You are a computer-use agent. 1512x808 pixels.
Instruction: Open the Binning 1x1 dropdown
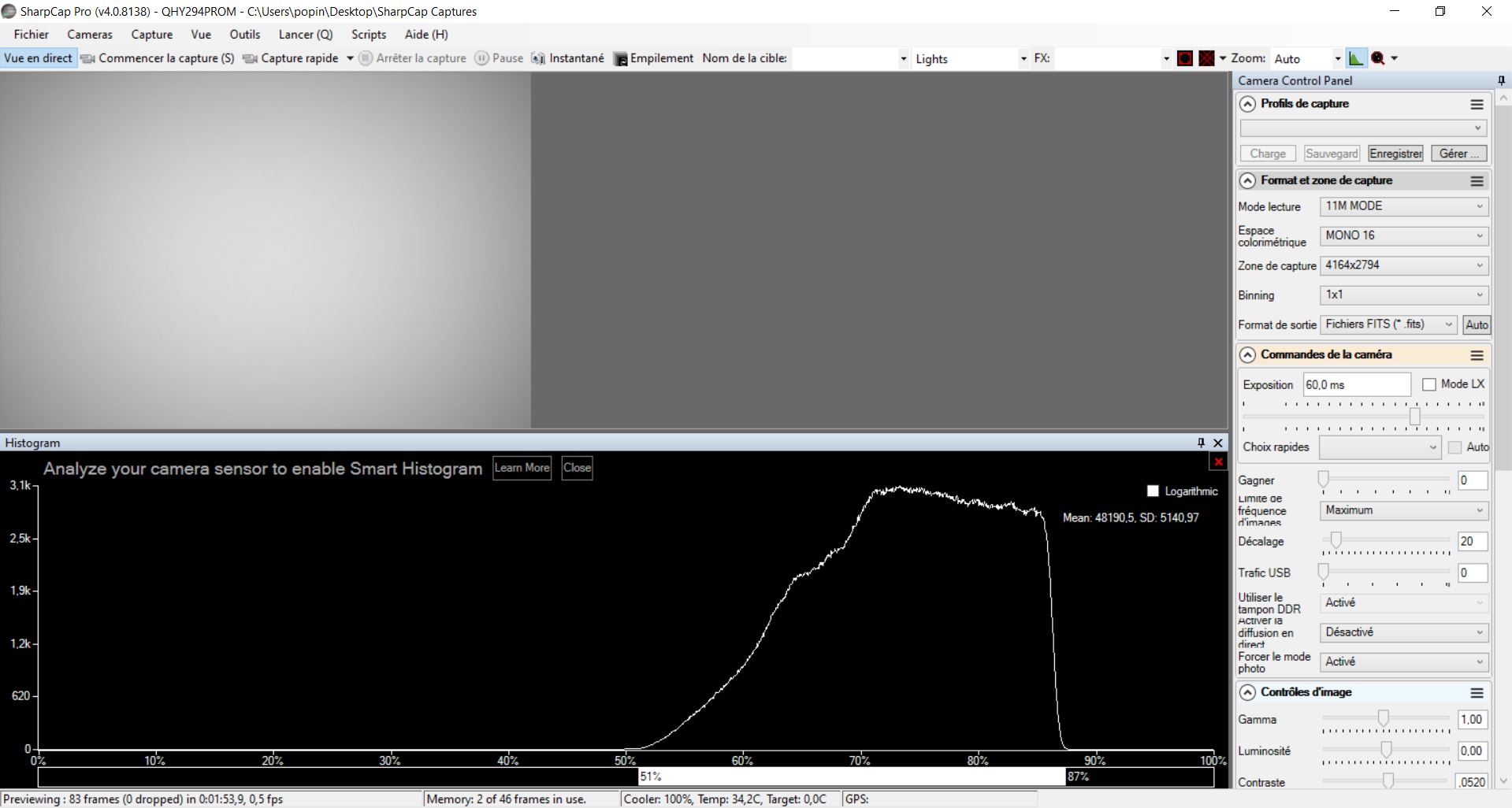1404,295
